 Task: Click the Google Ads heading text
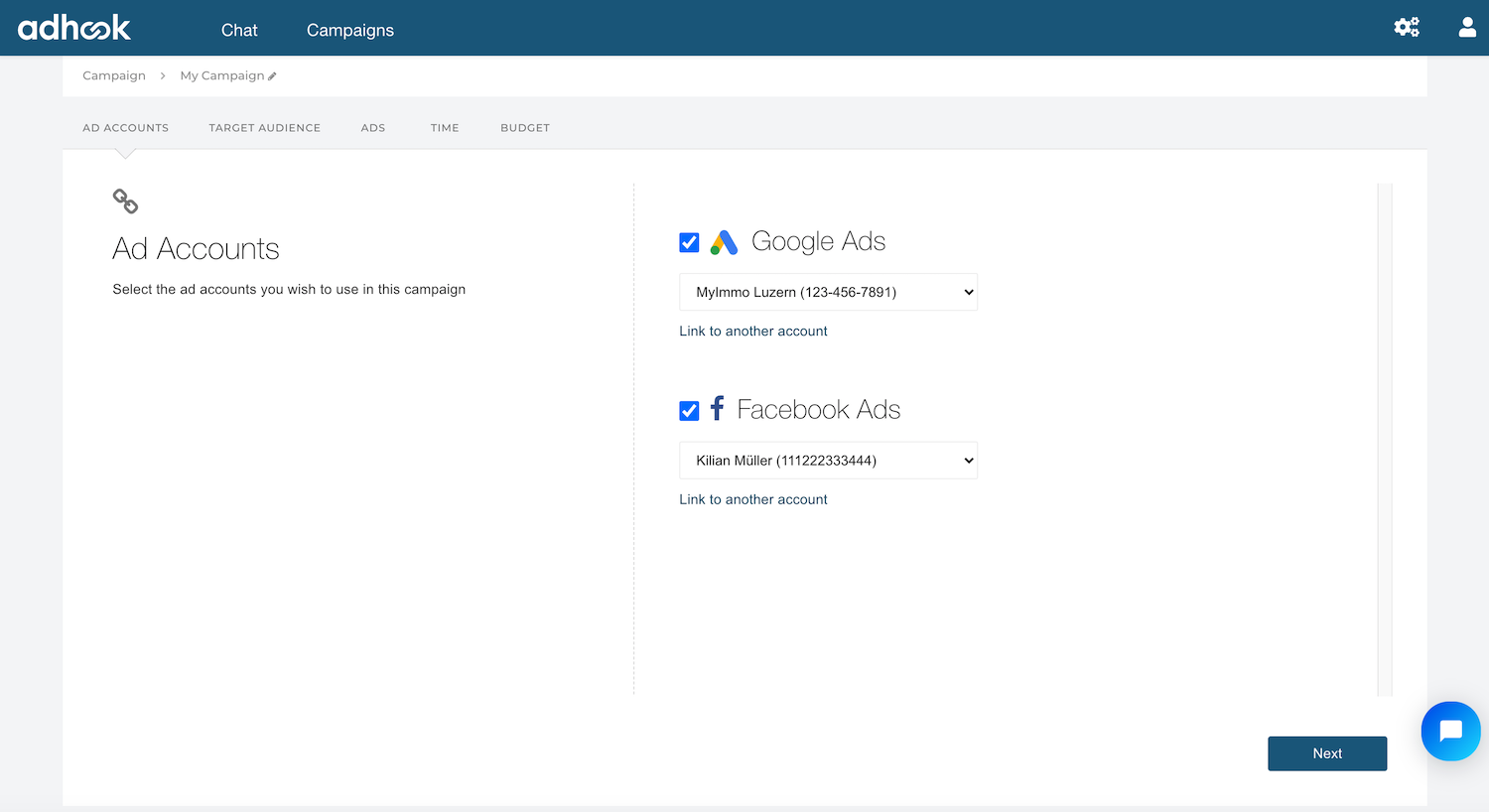tap(818, 241)
